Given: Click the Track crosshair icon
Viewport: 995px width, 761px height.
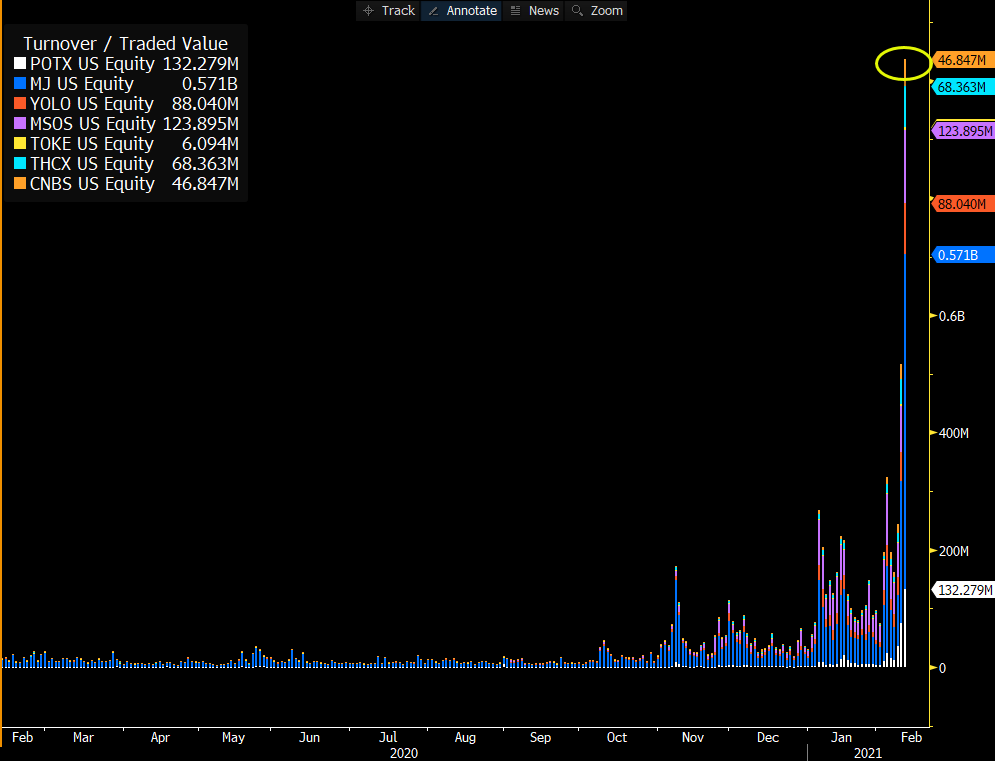Looking at the screenshot, I should click(x=369, y=11).
